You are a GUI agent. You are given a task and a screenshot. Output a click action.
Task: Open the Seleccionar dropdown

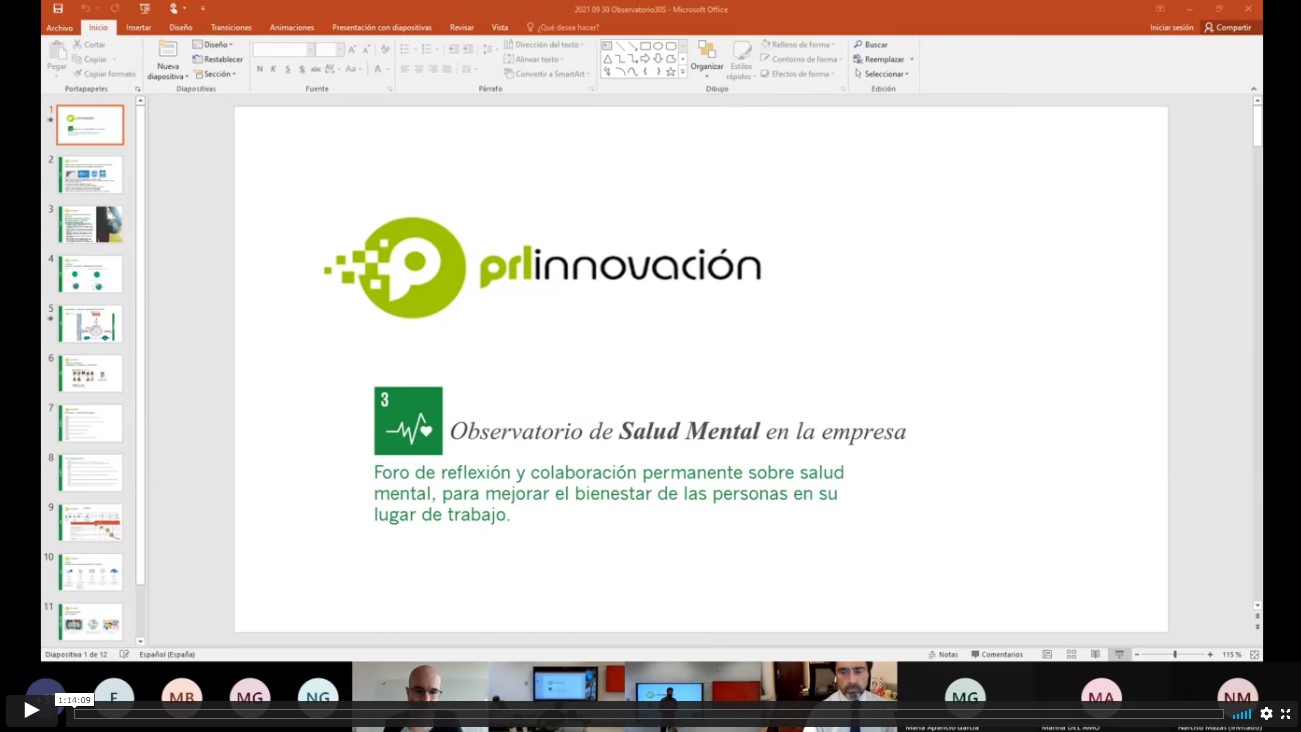(x=882, y=74)
